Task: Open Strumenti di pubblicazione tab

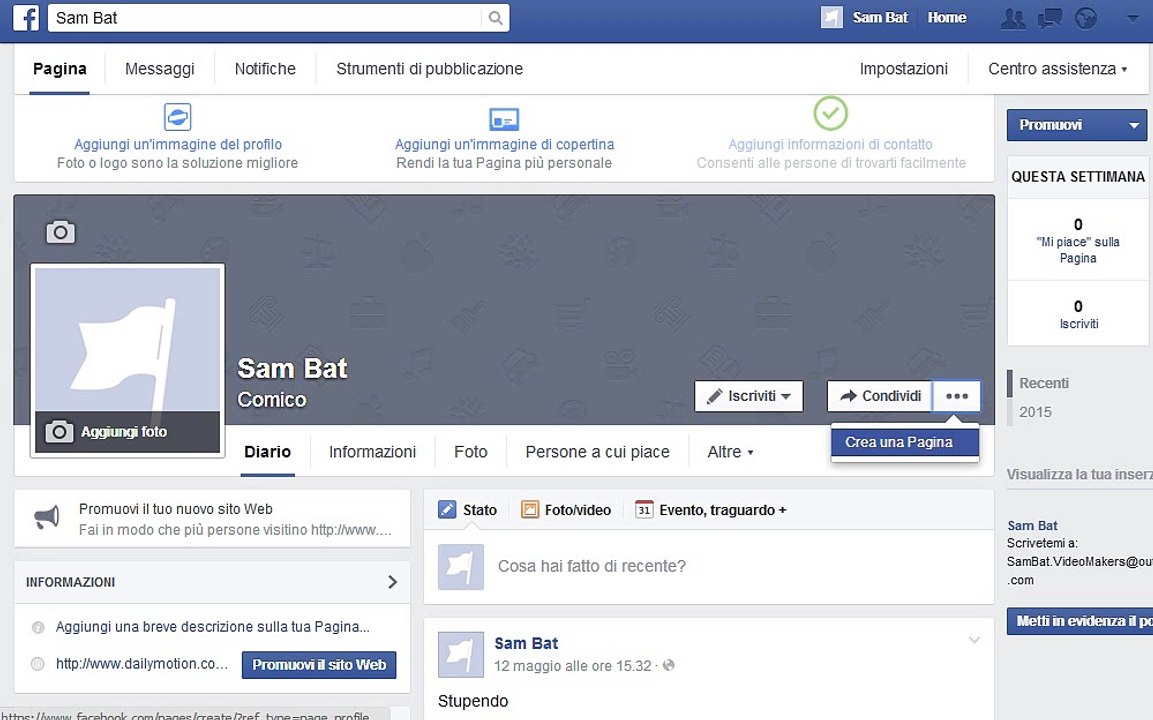Action: pyautogui.click(x=429, y=69)
